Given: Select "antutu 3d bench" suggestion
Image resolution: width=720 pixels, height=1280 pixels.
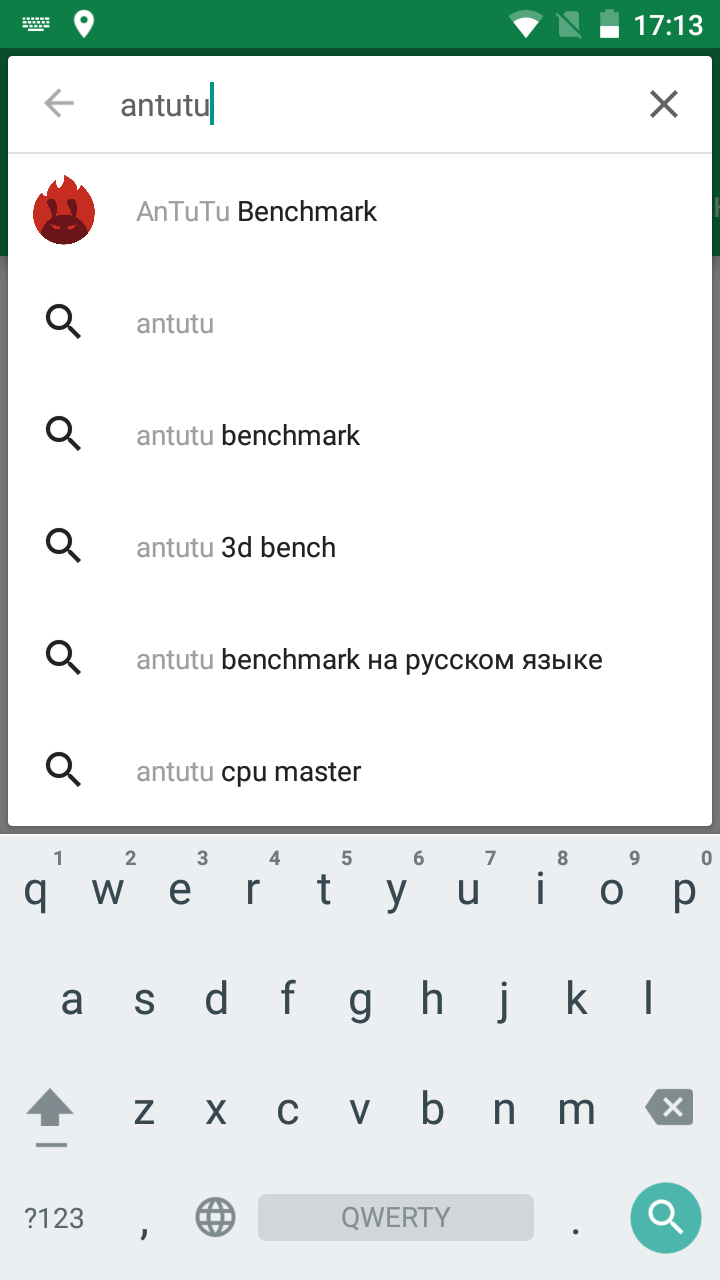Looking at the screenshot, I should pos(236,548).
